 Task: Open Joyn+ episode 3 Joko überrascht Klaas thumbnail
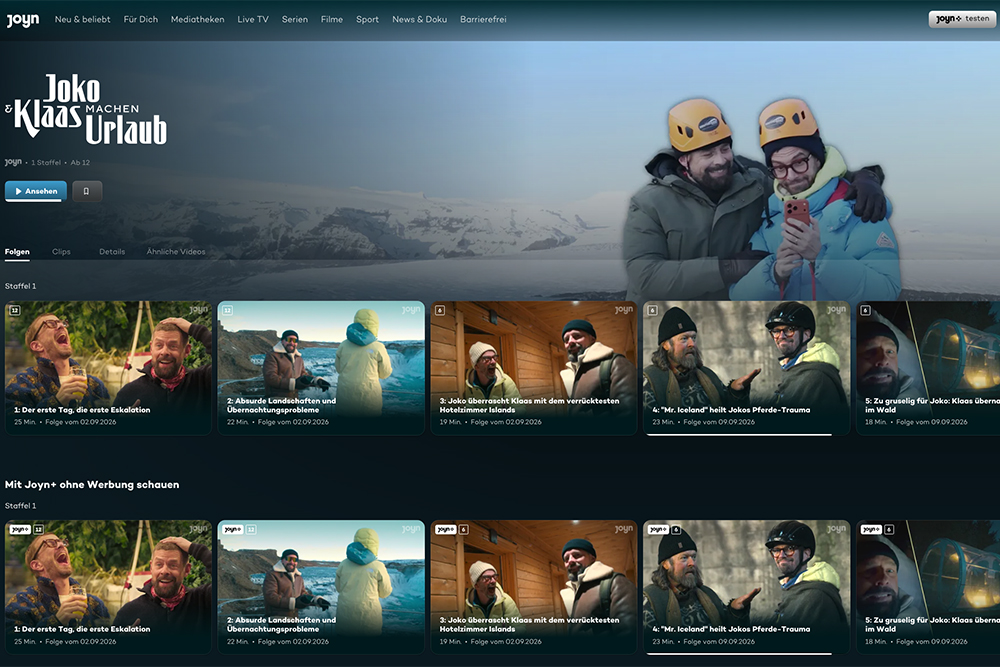coord(534,587)
